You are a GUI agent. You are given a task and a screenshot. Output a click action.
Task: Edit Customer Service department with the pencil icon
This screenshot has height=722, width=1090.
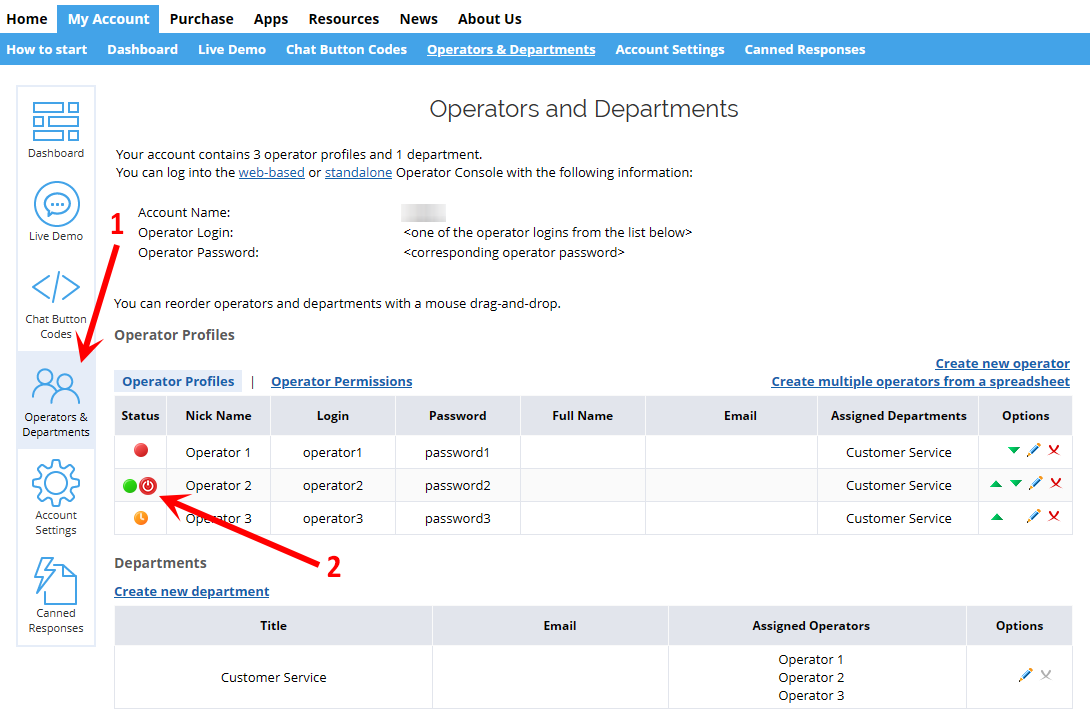point(1025,674)
